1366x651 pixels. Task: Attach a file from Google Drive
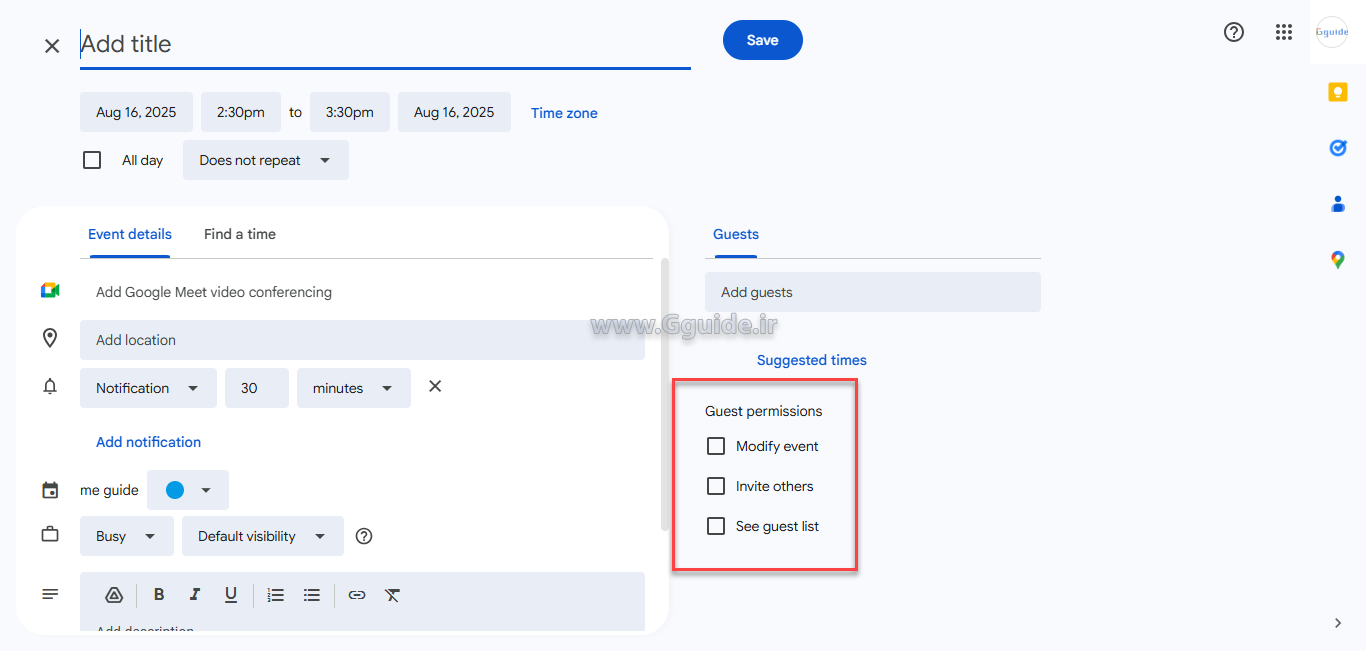click(112, 595)
